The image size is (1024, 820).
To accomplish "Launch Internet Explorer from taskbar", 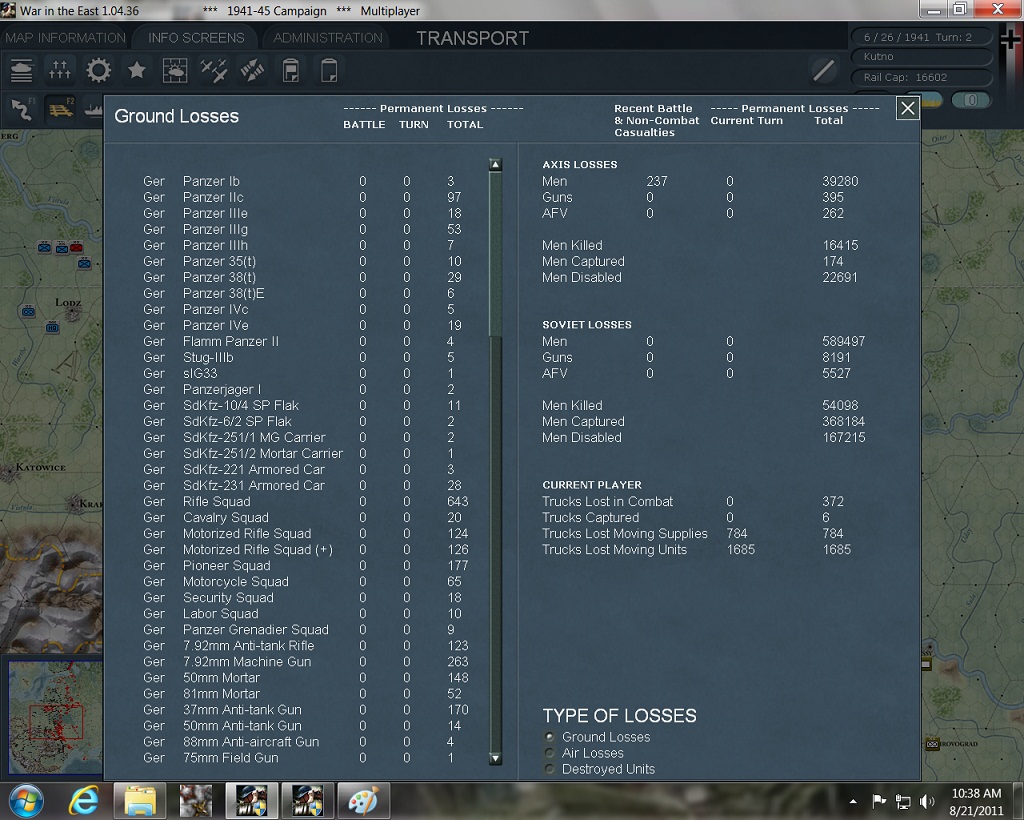I will 84,800.
